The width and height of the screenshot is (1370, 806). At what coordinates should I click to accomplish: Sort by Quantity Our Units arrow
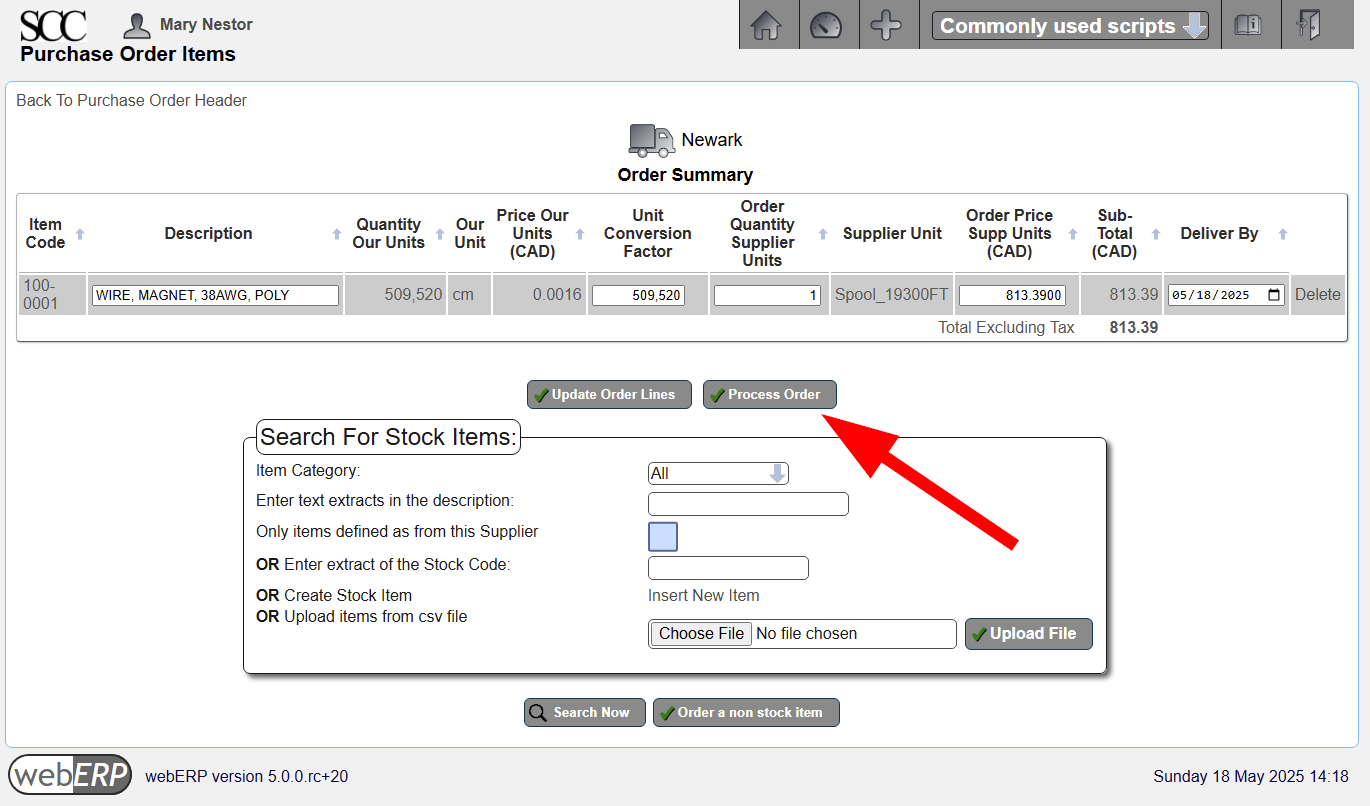[x=440, y=234]
